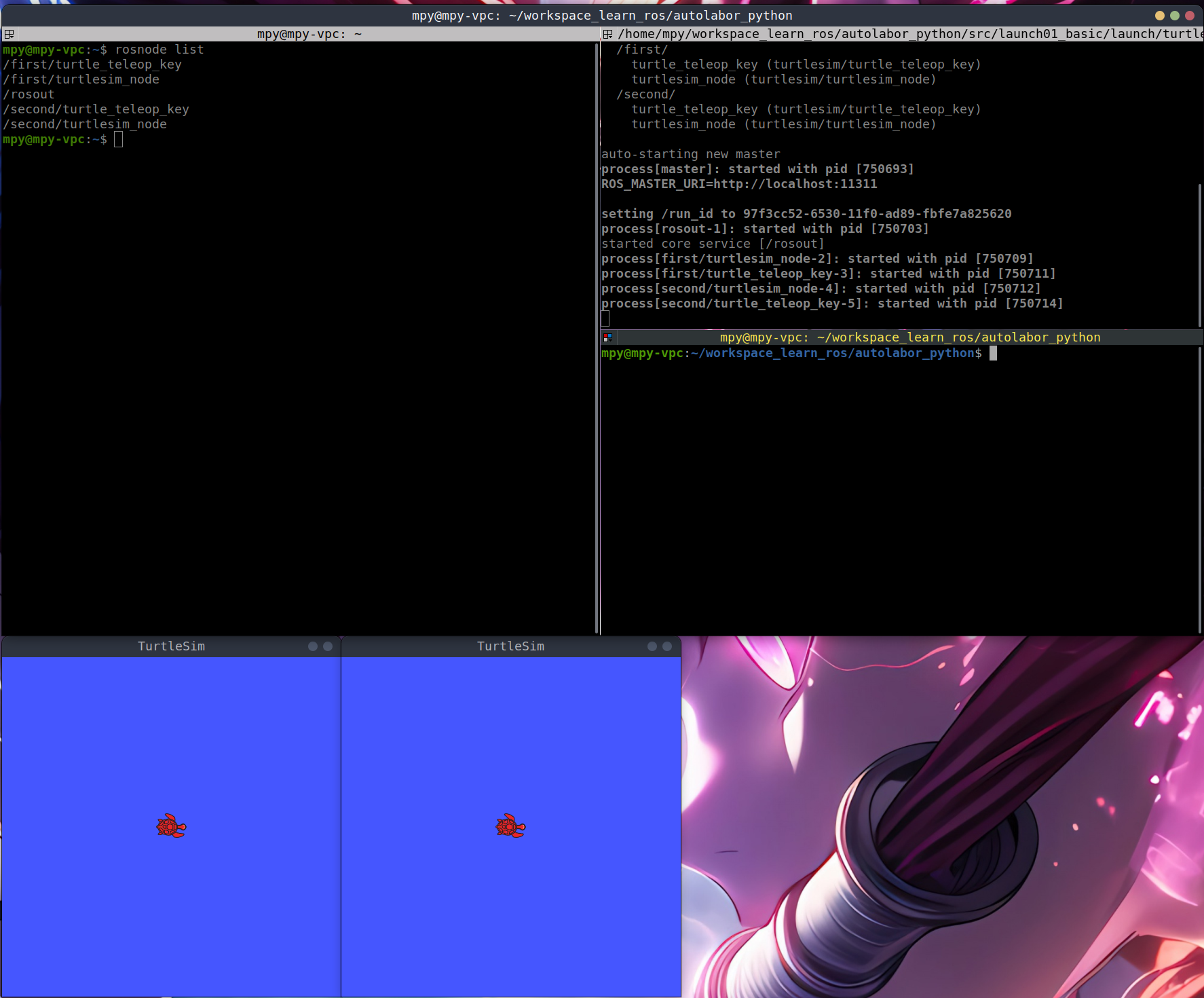
Task: Click the turtle in the right TurtleSim window
Action: click(x=510, y=826)
